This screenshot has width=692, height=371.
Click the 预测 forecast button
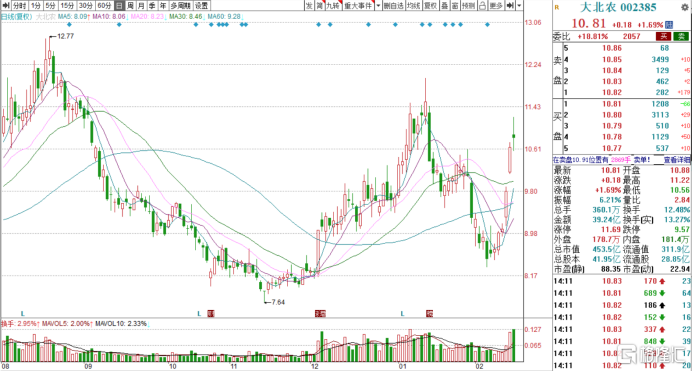[469, 5]
